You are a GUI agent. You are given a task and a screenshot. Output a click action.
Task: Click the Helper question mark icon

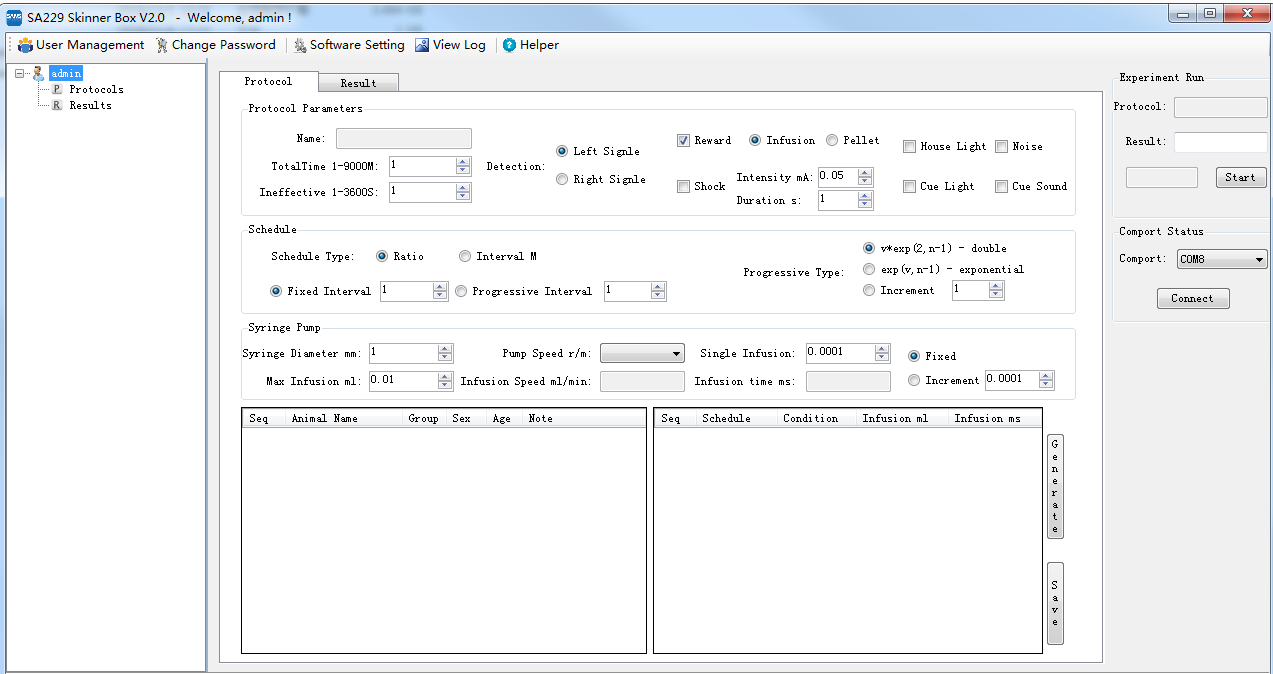click(510, 45)
